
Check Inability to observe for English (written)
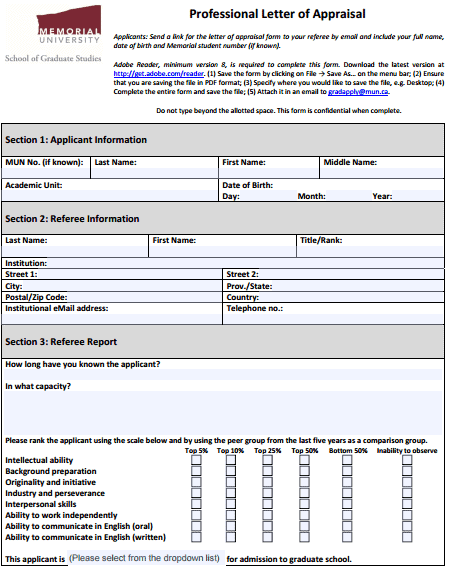[x=407, y=537]
